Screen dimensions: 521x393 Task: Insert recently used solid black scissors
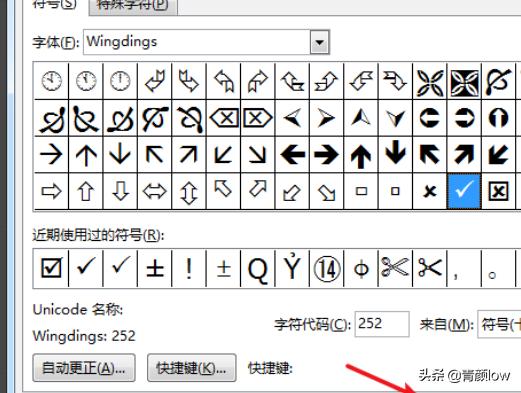(429, 268)
